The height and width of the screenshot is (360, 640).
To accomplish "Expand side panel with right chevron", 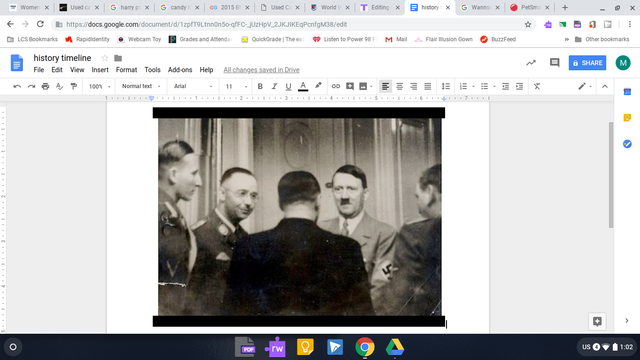I will [x=627, y=321].
